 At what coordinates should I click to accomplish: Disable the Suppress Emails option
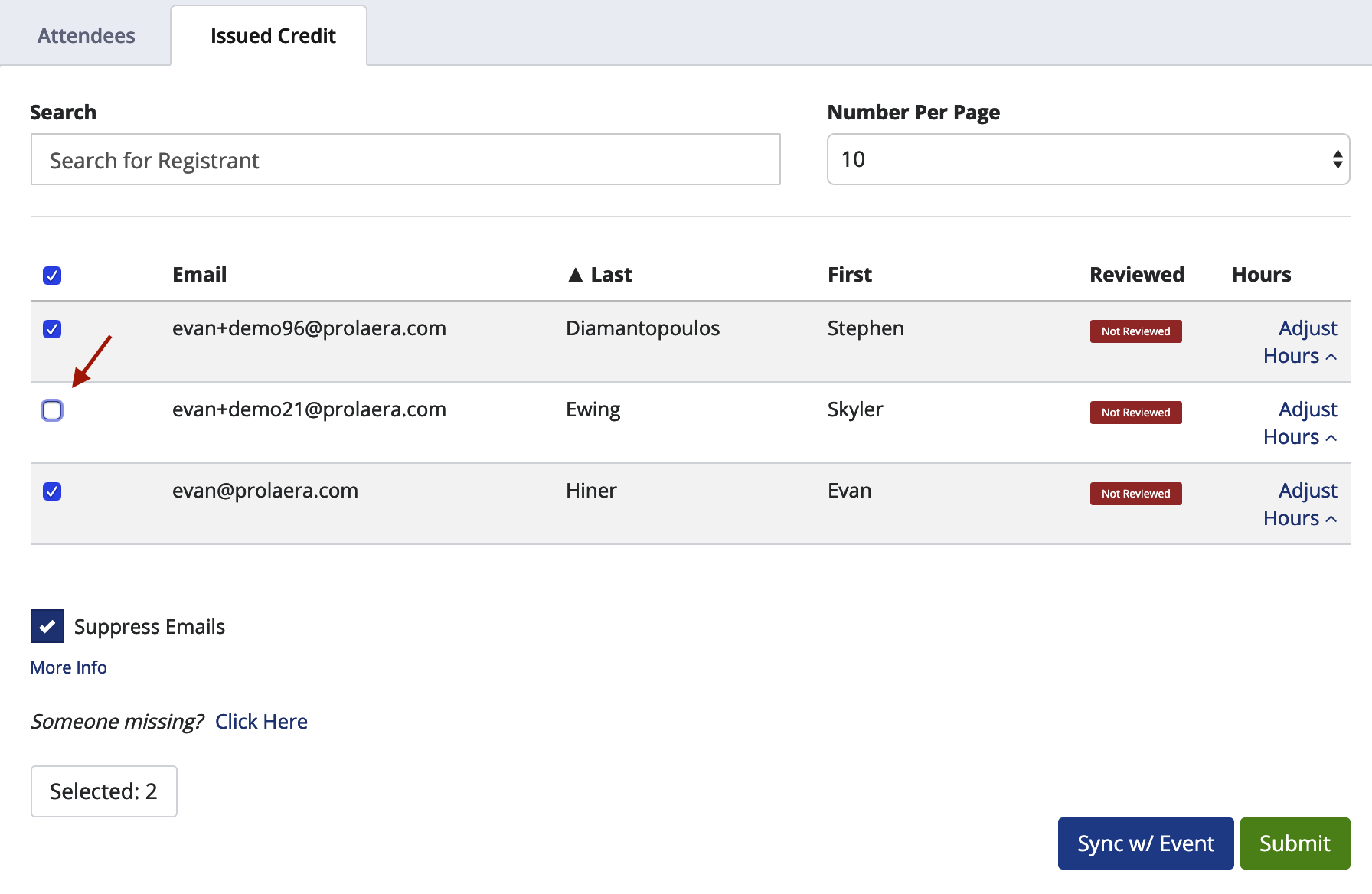pyautogui.click(x=47, y=626)
